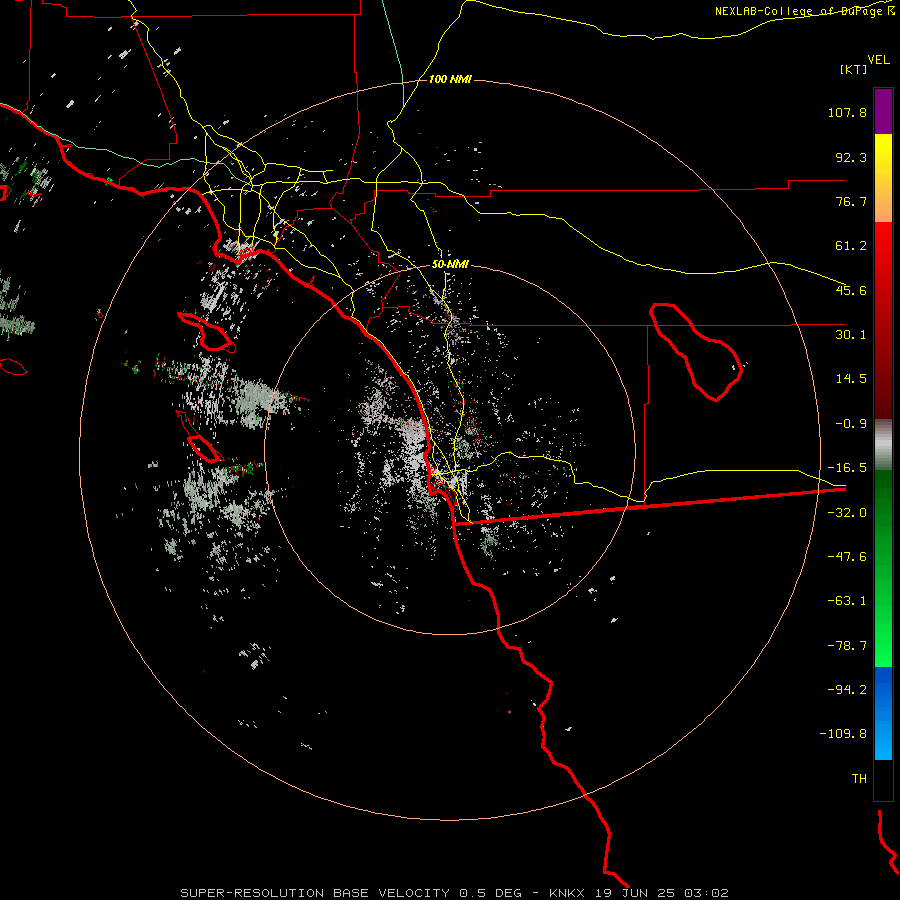Click the -16.5 velocity scale value
This screenshot has height=900, width=900.
847,468
